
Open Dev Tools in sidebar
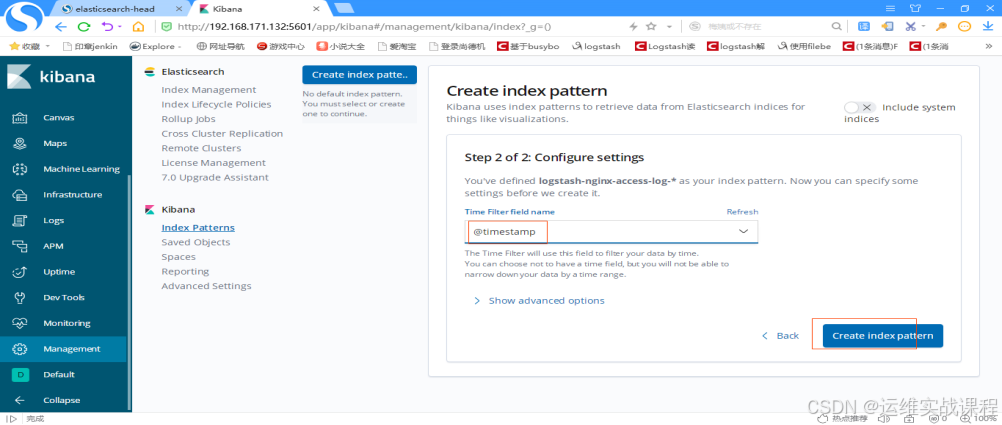[63, 297]
